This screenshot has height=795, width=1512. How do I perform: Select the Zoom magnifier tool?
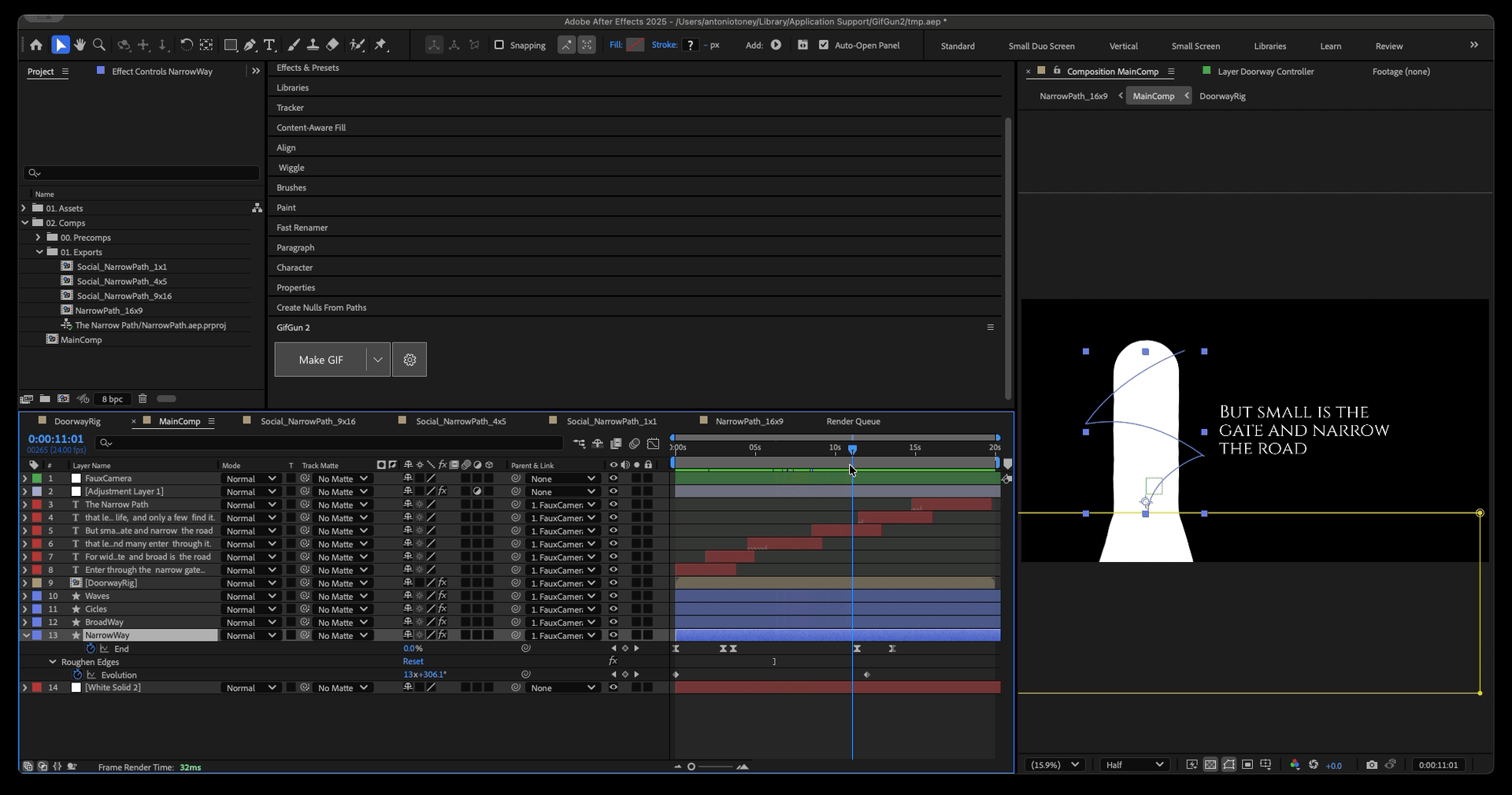pyautogui.click(x=99, y=45)
